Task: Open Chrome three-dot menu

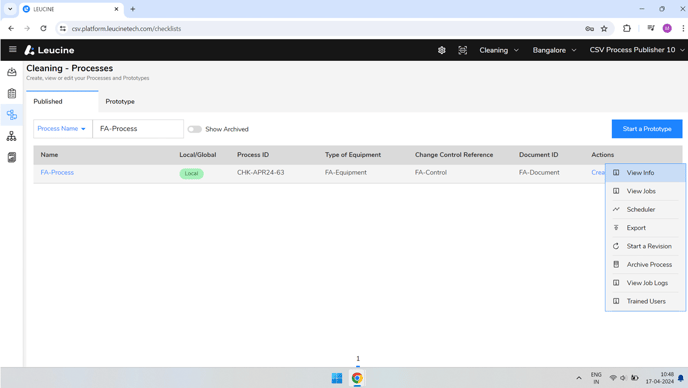Action: click(x=683, y=29)
